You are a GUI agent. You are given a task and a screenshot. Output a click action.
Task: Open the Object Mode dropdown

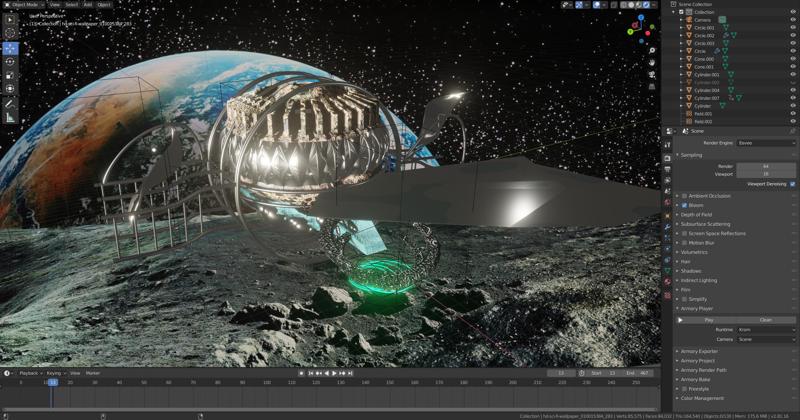click(x=24, y=5)
